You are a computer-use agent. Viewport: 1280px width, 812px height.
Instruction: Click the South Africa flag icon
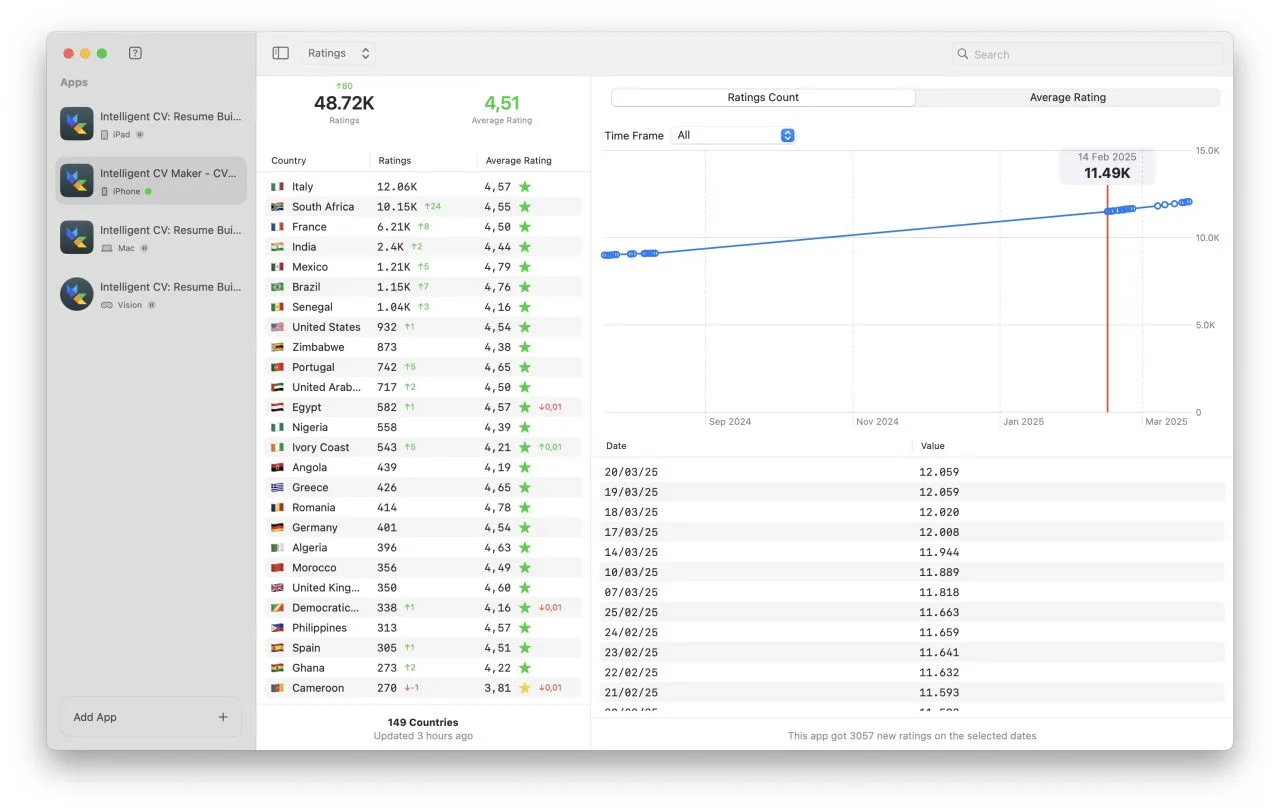[278, 207]
